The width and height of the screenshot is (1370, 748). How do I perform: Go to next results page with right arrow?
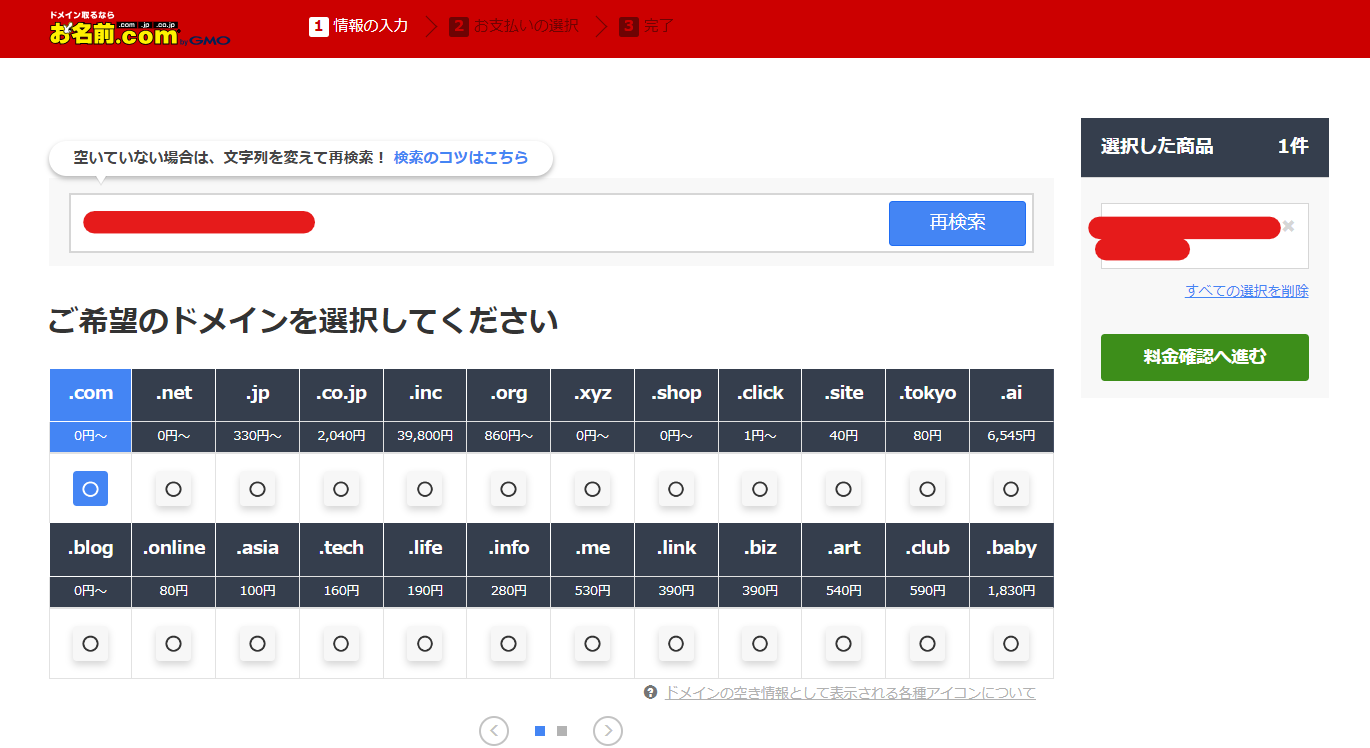607,731
